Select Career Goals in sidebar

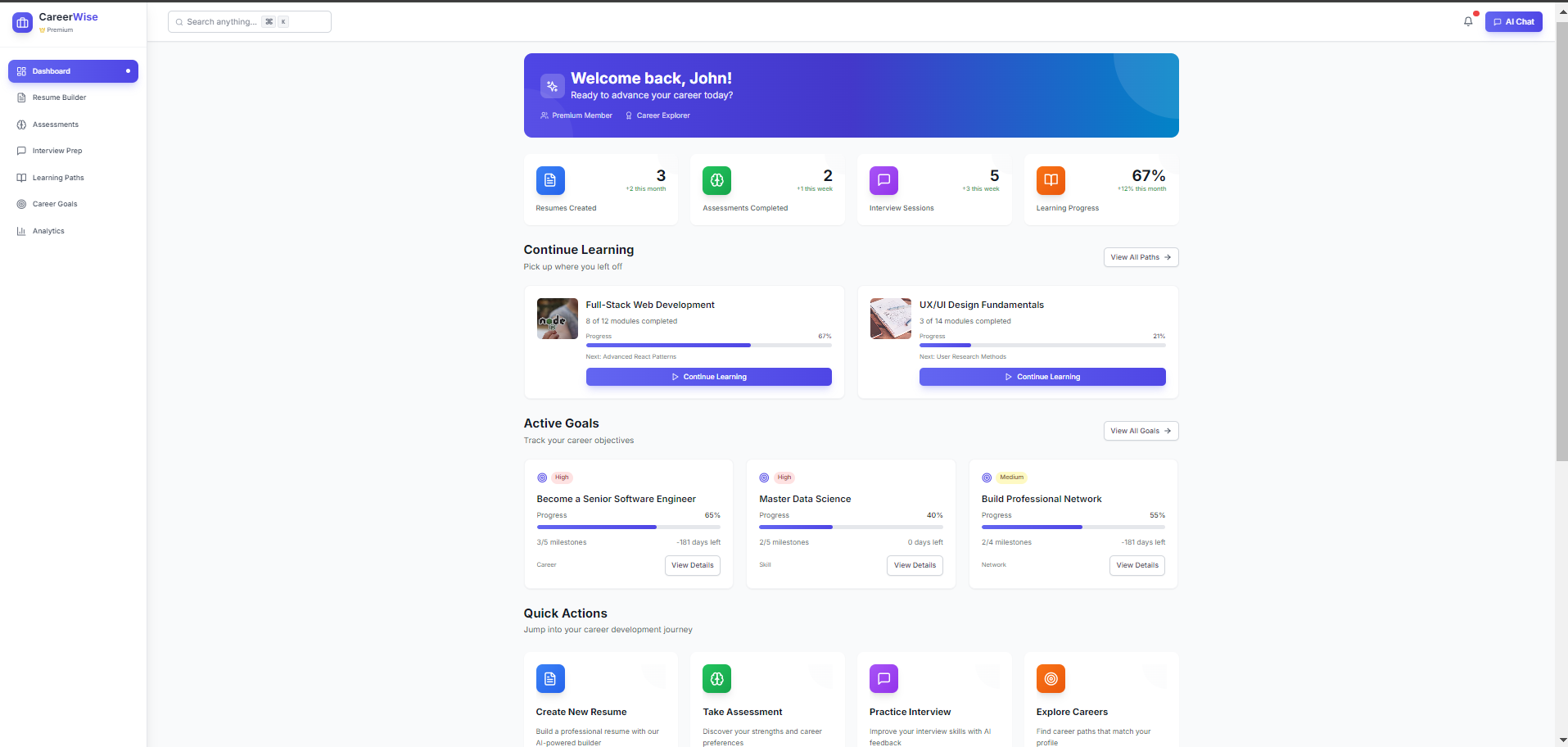[73, 204]
